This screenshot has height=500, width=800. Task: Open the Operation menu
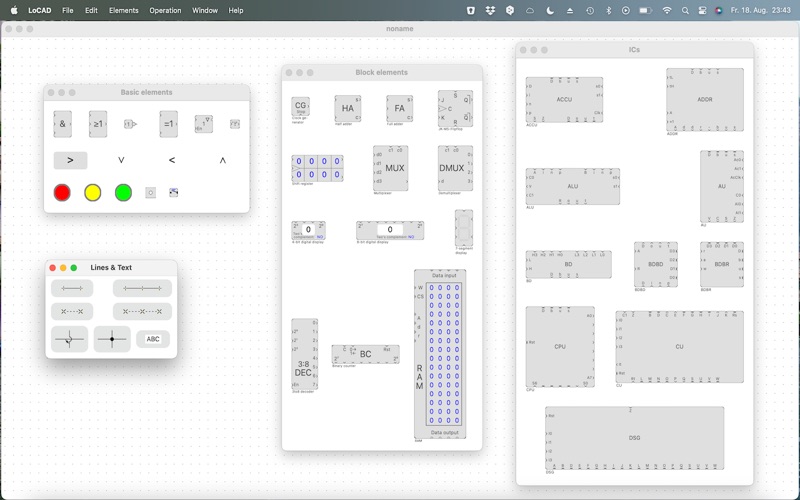click(165, 10)
